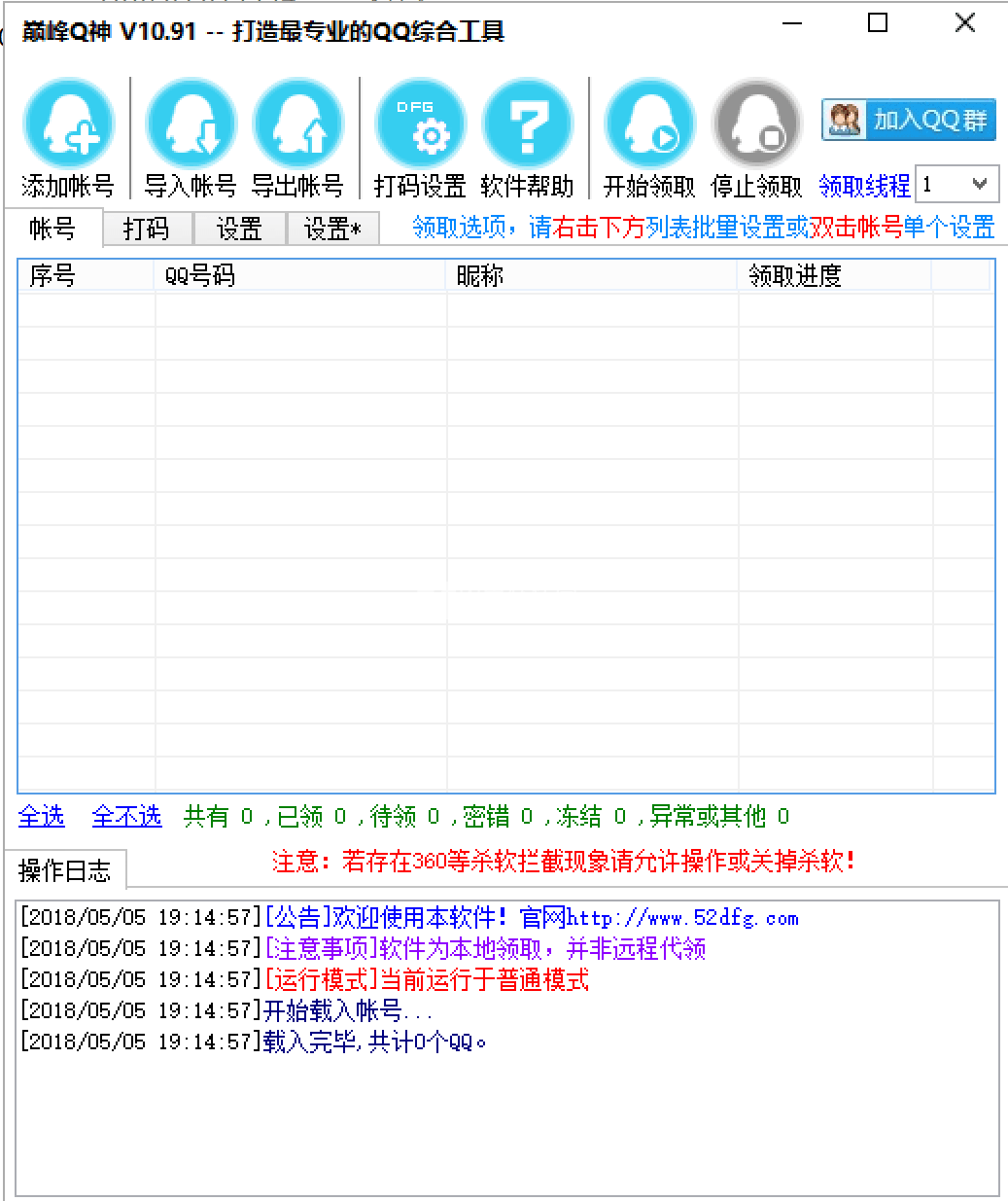The image size is (1008, 1201).
Task: Switch to the 帐号 tab
Action: (x=52, y=229)
